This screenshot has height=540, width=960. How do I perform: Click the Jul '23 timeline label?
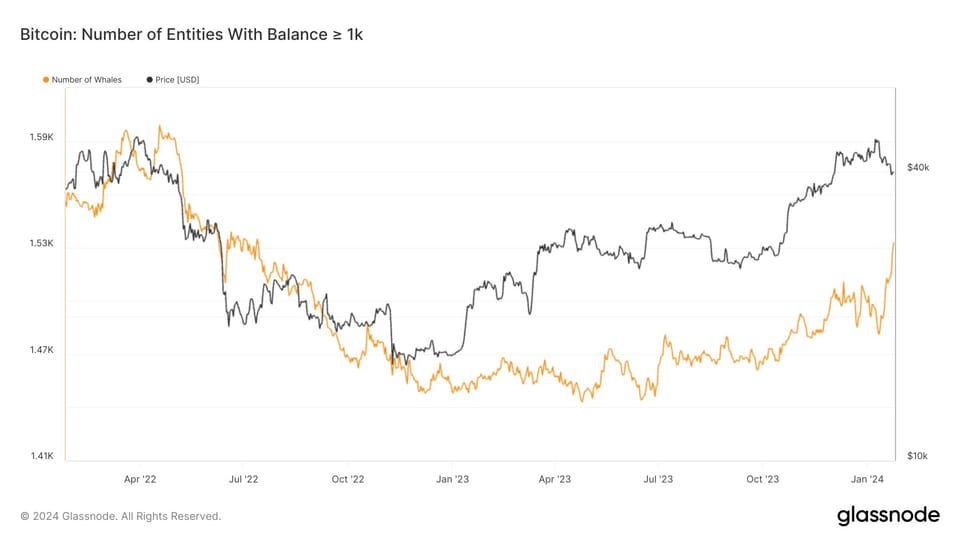(x=658, y=479)
